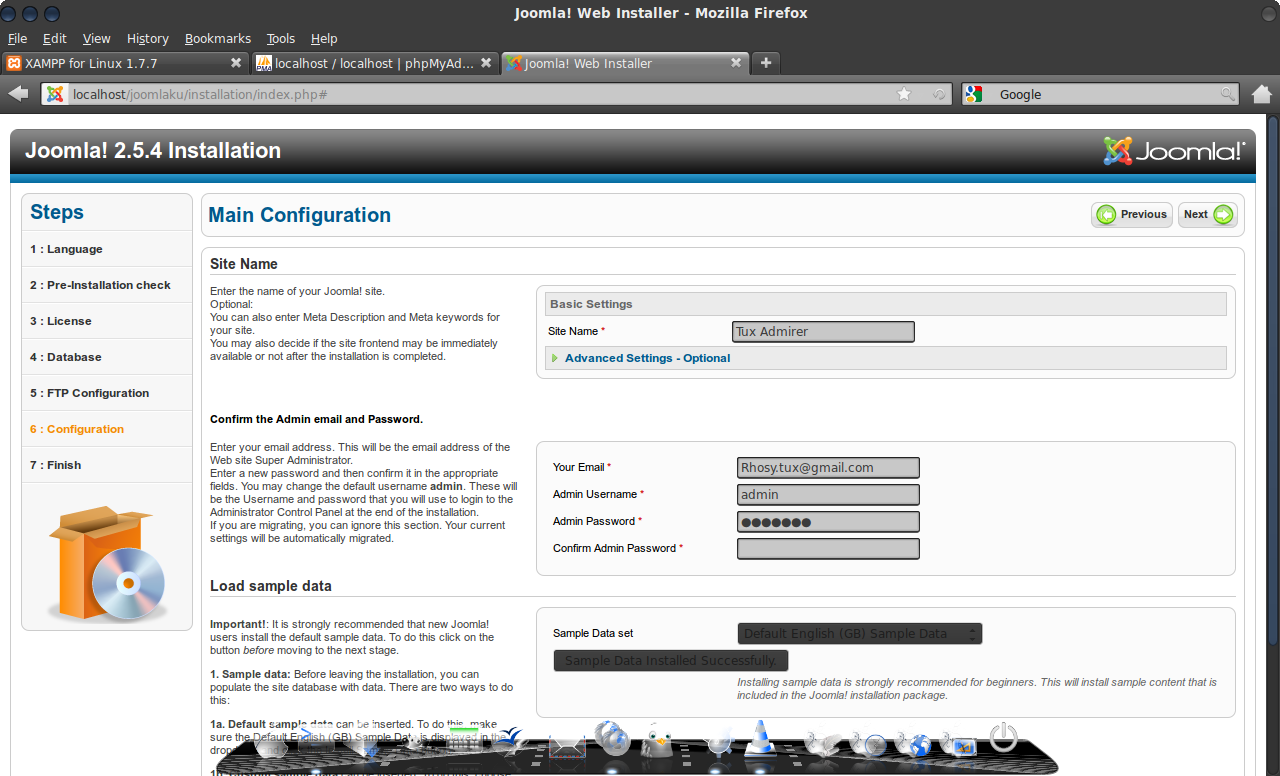
Task: Reload the page from the address bar
Action: coord(939,94)
